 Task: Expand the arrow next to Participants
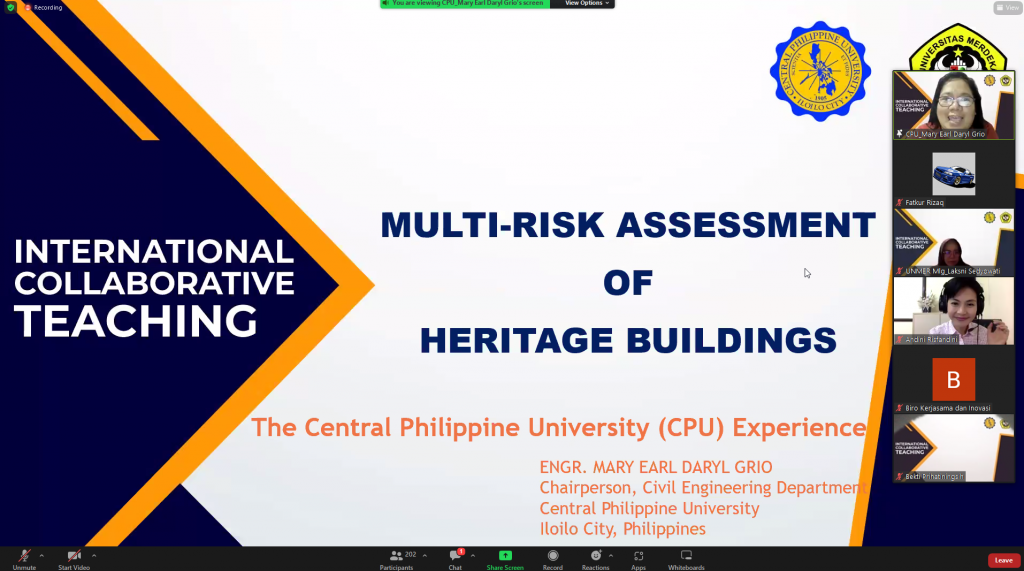tap(424, 556)
